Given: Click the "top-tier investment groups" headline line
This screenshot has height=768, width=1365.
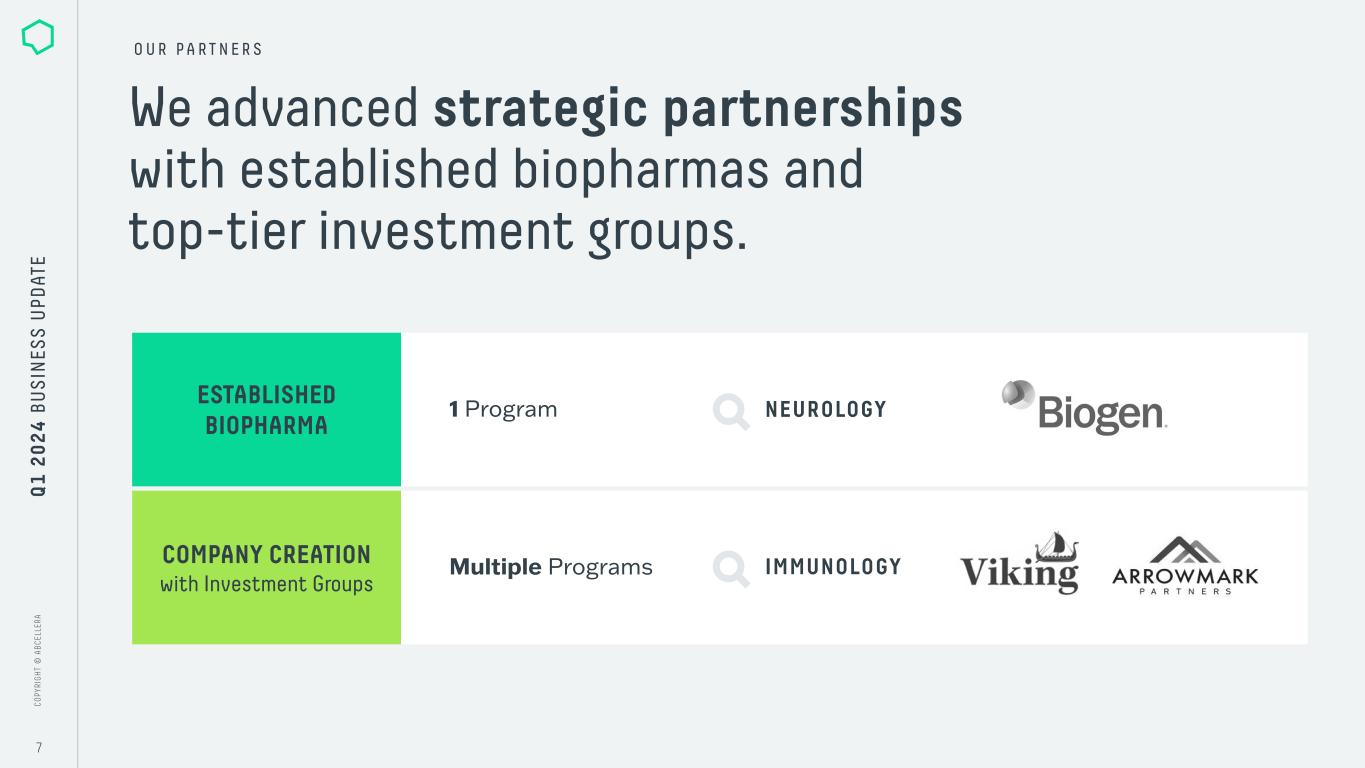Looking at the screenshot, I should pos(438,232).
